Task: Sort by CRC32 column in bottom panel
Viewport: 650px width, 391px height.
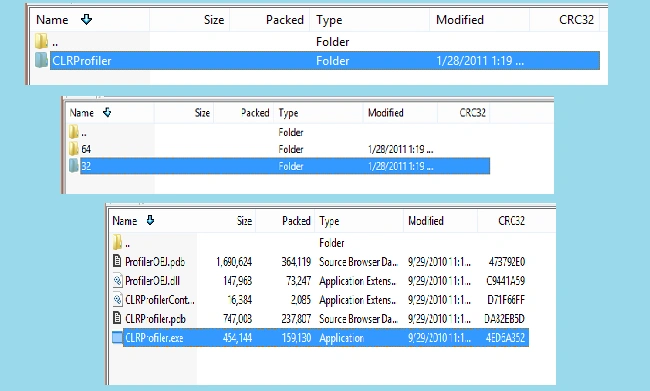Action: (511, 221)
